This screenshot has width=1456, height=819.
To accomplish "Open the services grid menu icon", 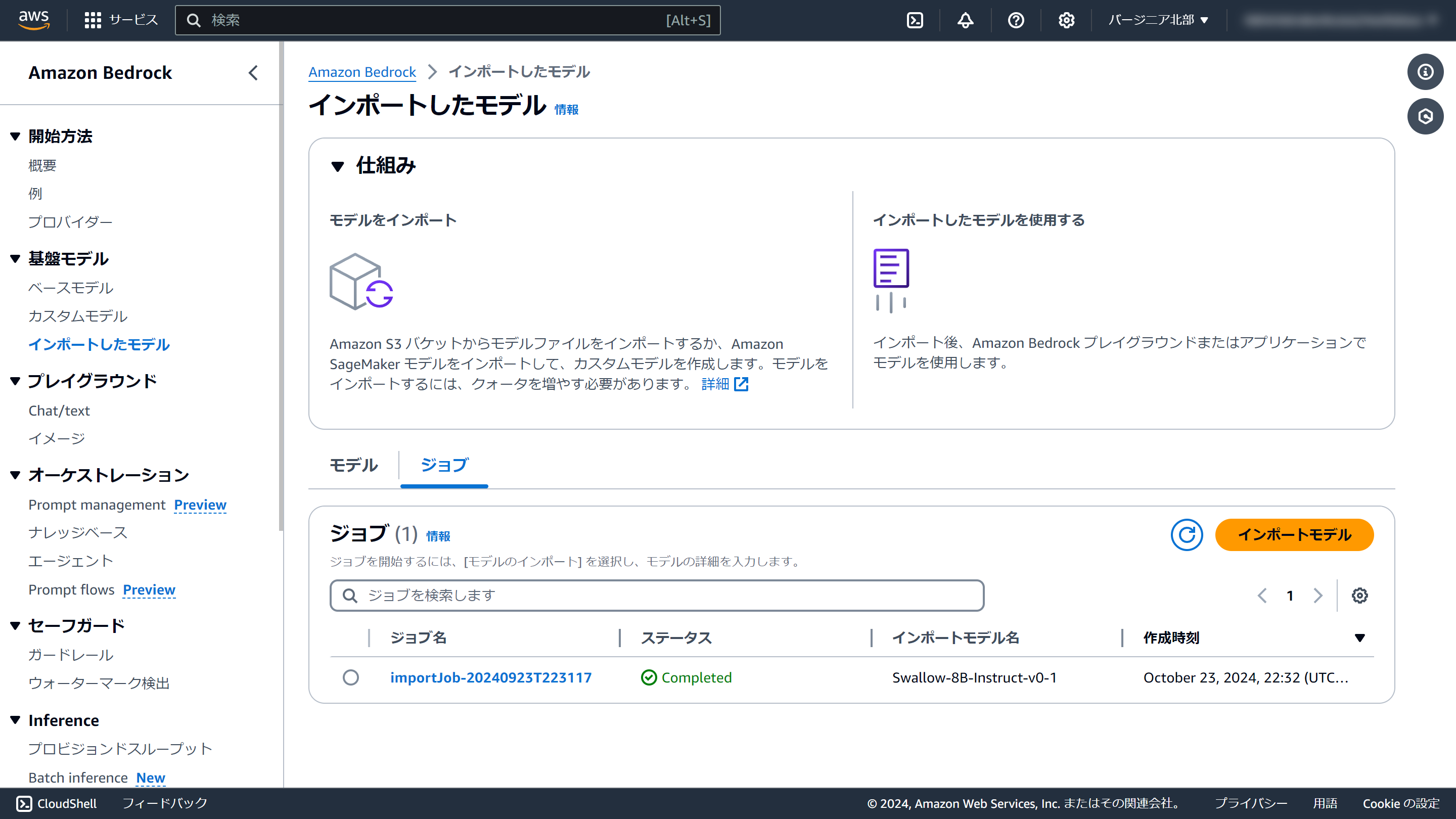I will pyautogui.click(x=93, y=20).
